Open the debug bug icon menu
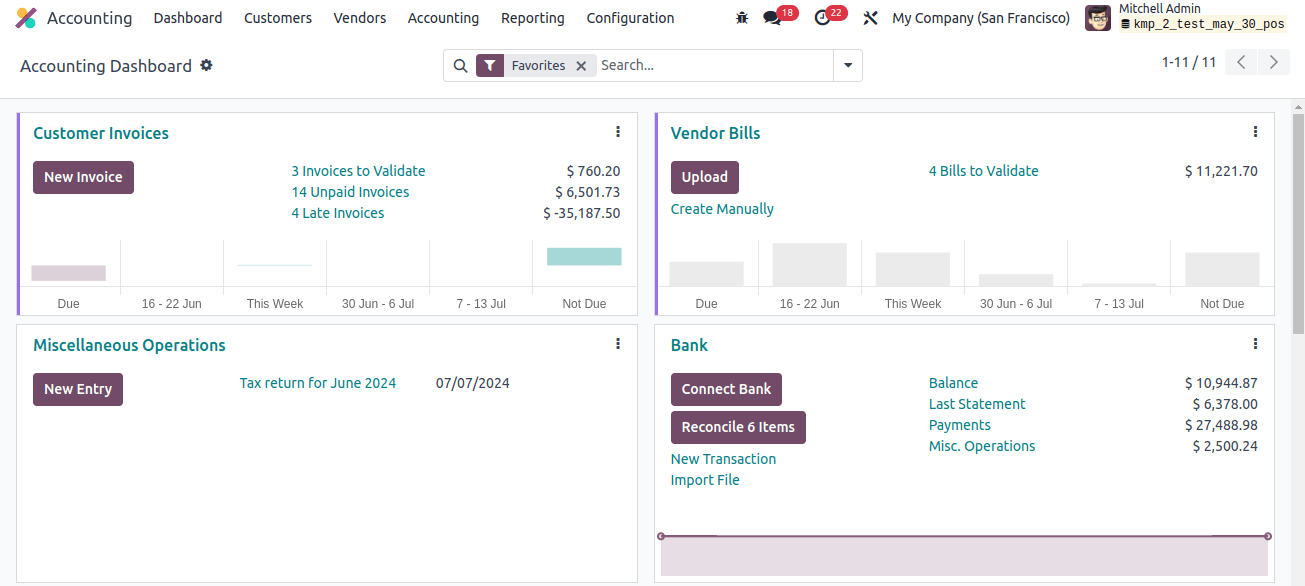 click(x=741, y=18)
